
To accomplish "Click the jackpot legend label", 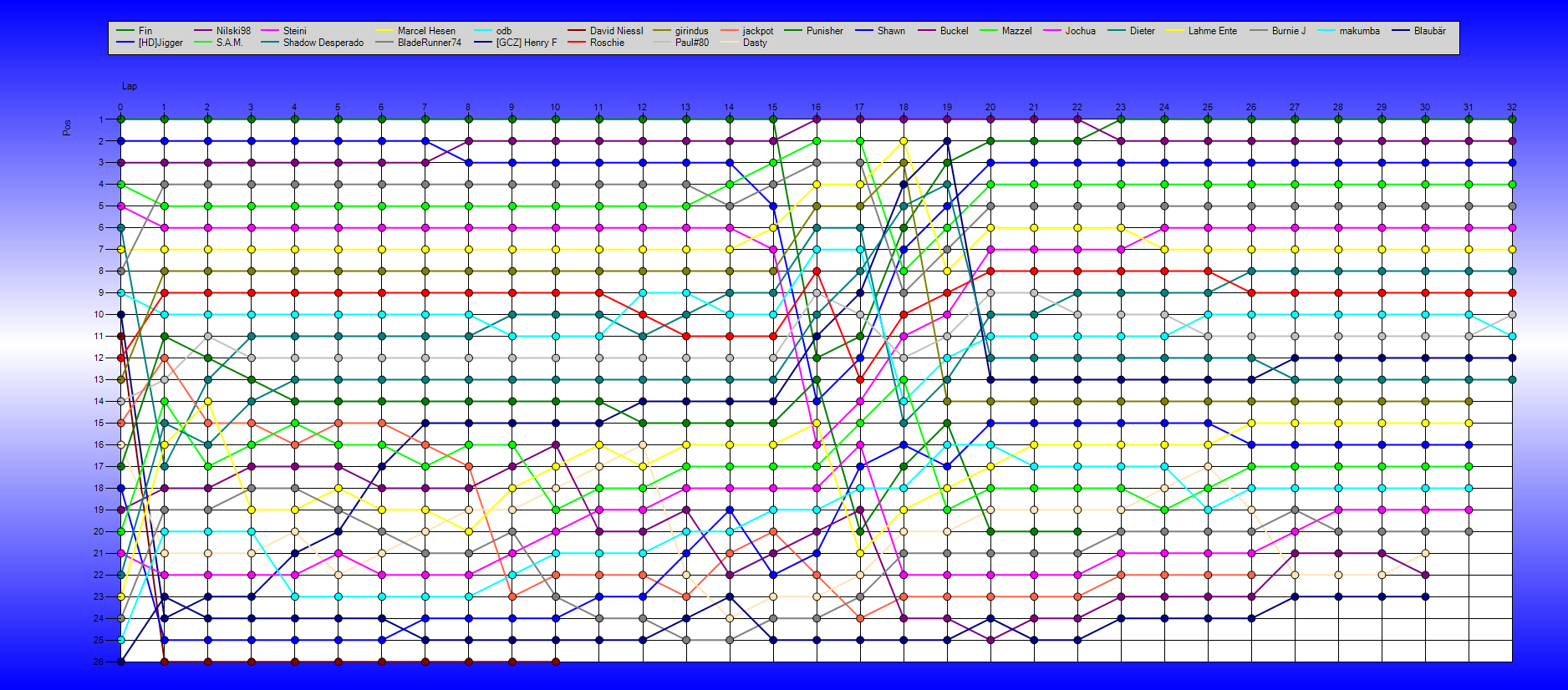I will coord(757,31).
